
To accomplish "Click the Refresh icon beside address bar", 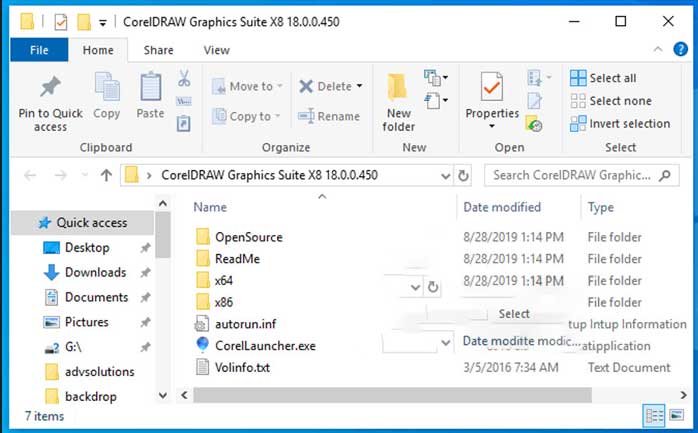I will click(x=463, y=176).
